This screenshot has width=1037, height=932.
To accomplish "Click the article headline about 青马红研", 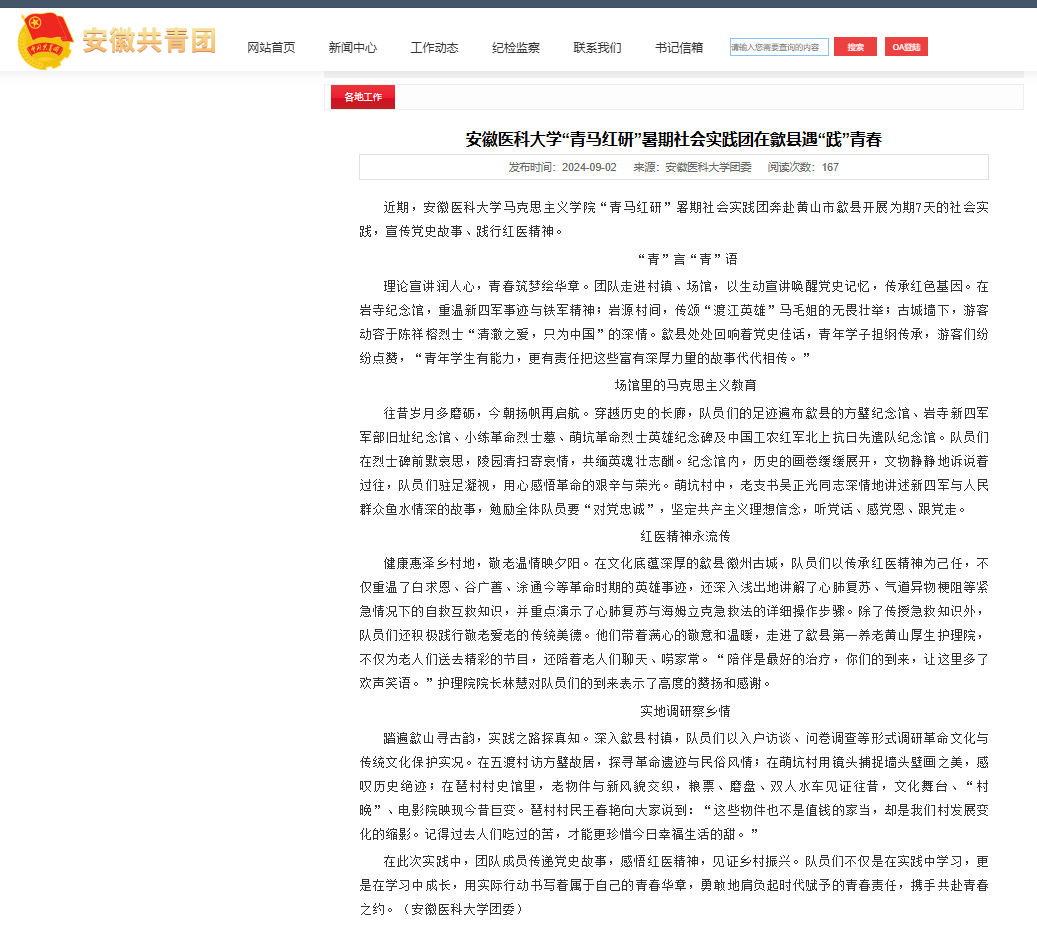I will tap(673, 139).
